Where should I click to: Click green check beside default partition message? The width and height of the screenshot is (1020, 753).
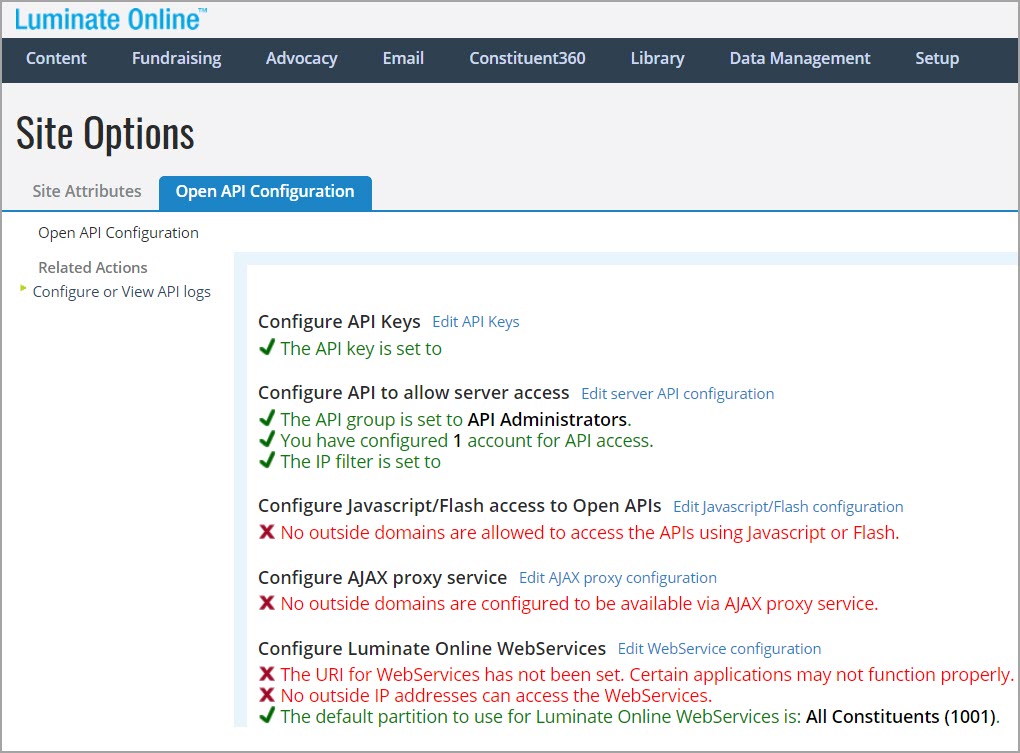tap(267, 715)
